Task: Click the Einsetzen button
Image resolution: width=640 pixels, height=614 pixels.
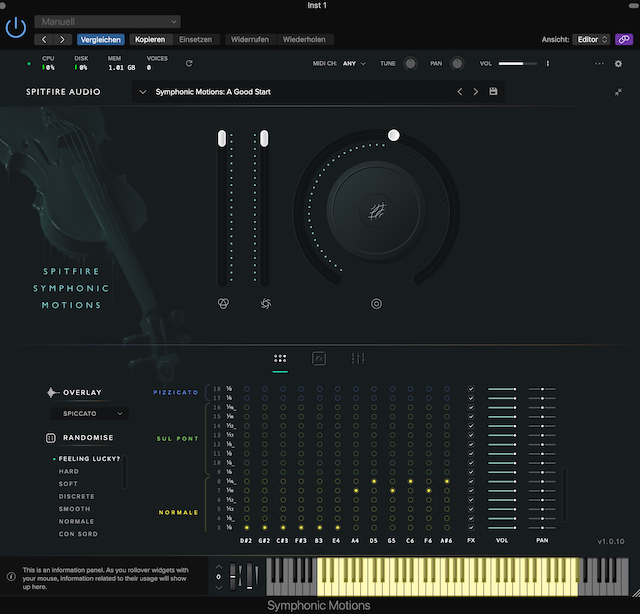Action: (196, 40)
